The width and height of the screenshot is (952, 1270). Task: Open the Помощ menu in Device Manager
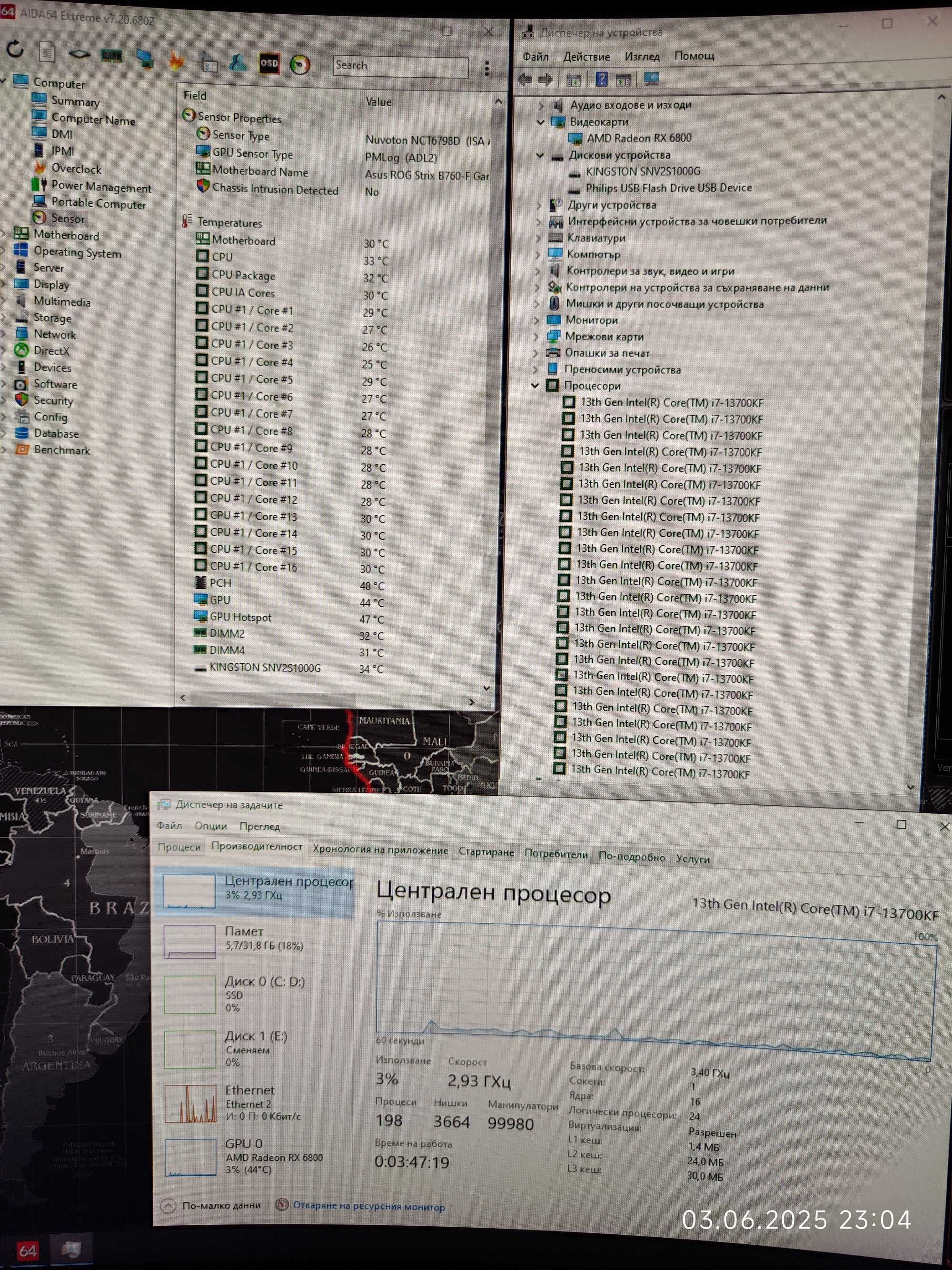[x=694, y=56]
